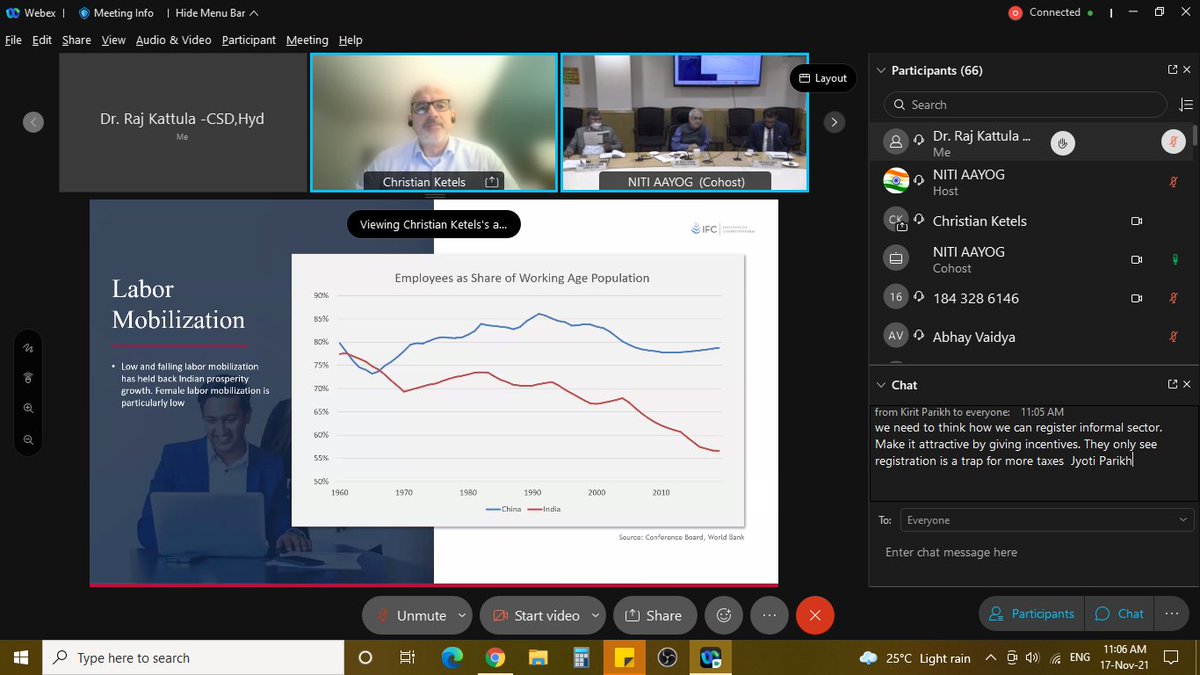Toggle the Chat panel button
Viewport: 1200px width, 675px height.
point(1119,614)
